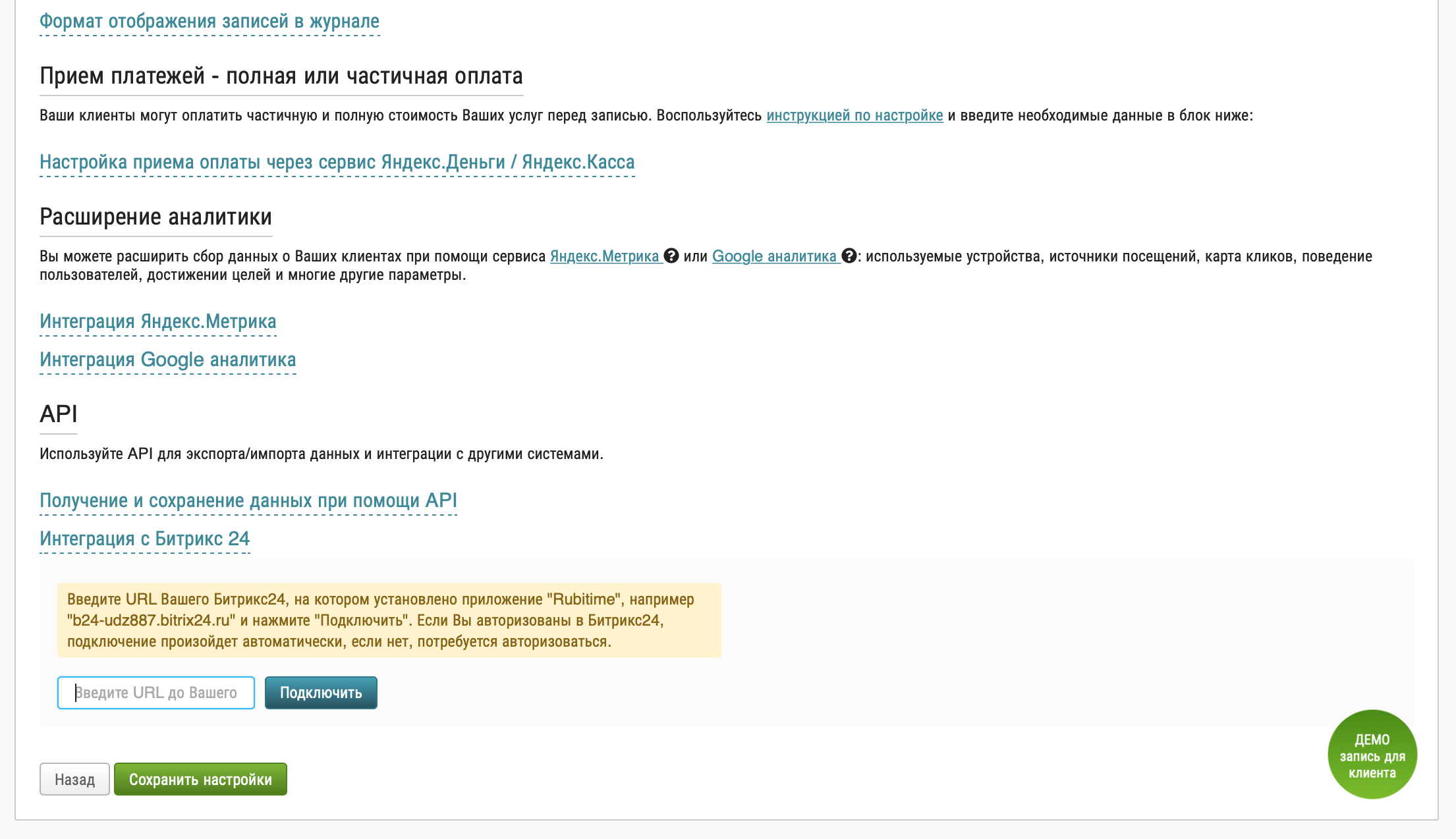Click the Назад button
The height and width of the screenshot is (839, 1456).
tap(74, 780)
